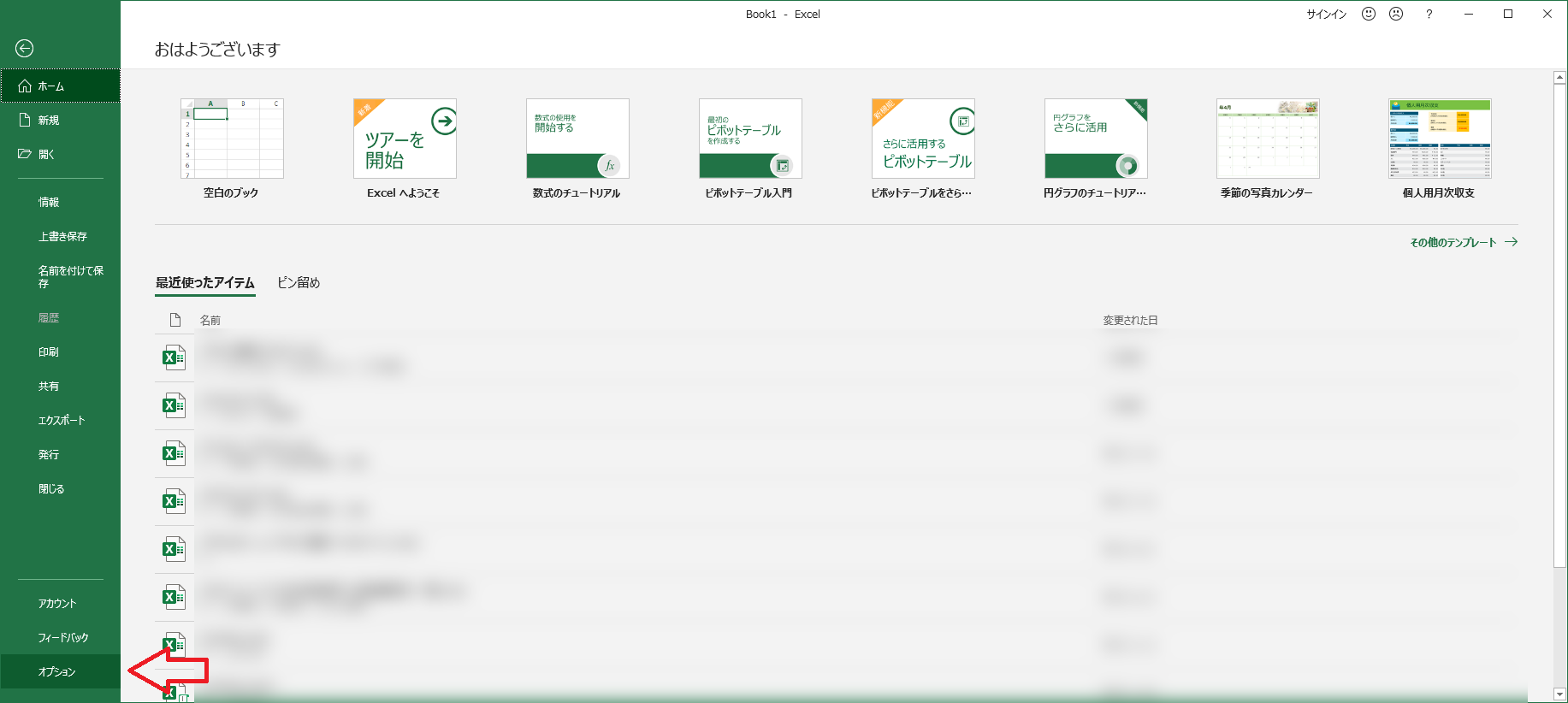Open the 発行 option
This screenshot has height=703, width=1568.
point(60,454)
